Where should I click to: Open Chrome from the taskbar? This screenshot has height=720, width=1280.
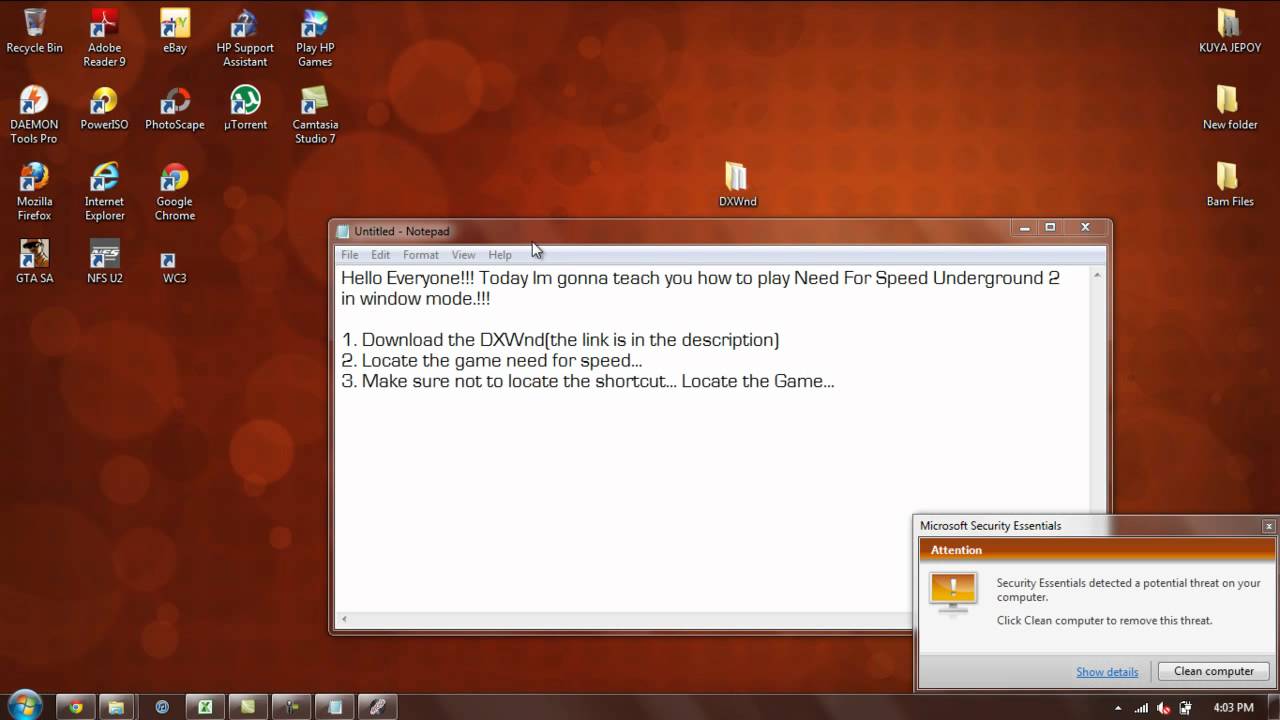[76, 707]
